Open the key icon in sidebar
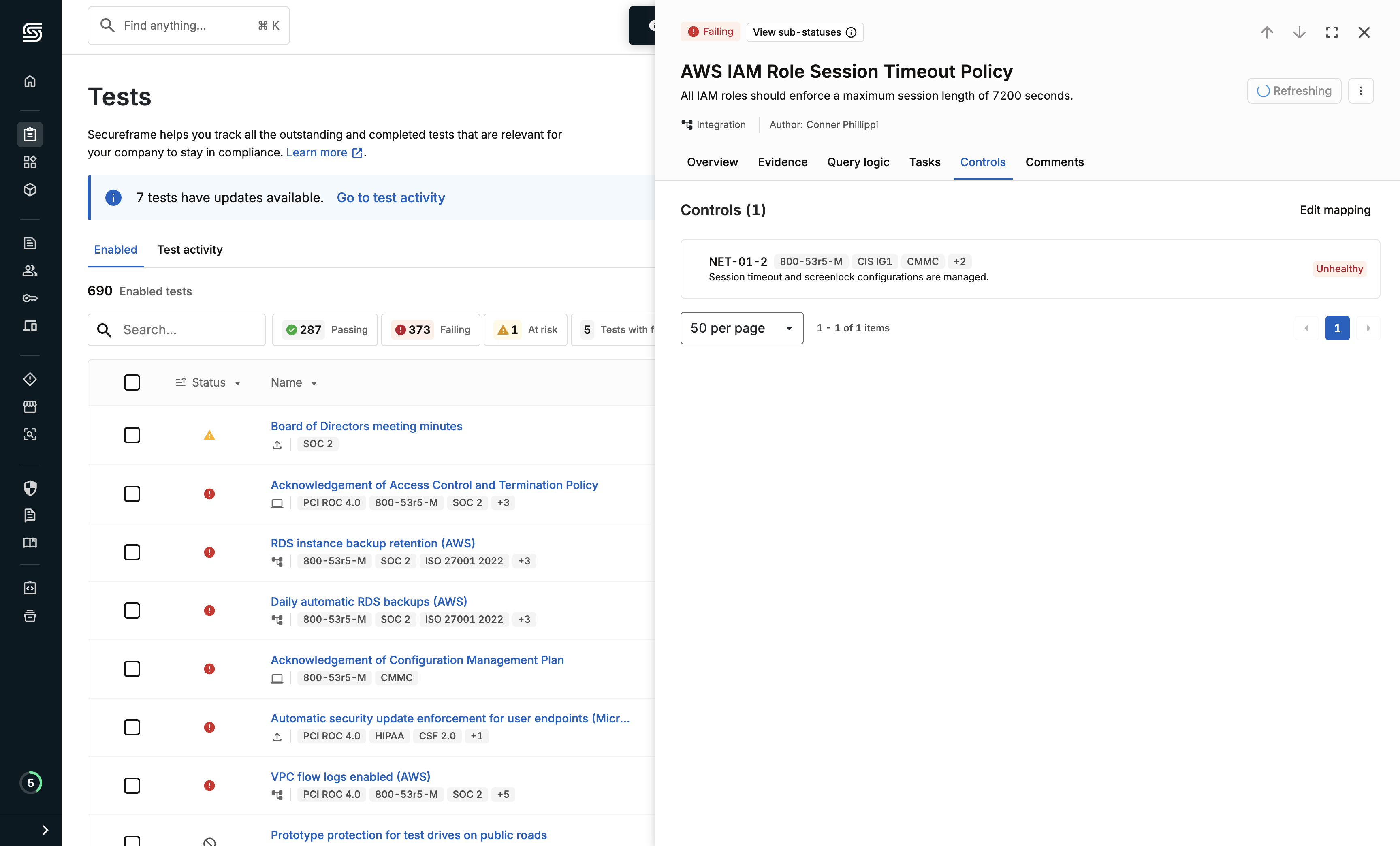 pos(30,298)
